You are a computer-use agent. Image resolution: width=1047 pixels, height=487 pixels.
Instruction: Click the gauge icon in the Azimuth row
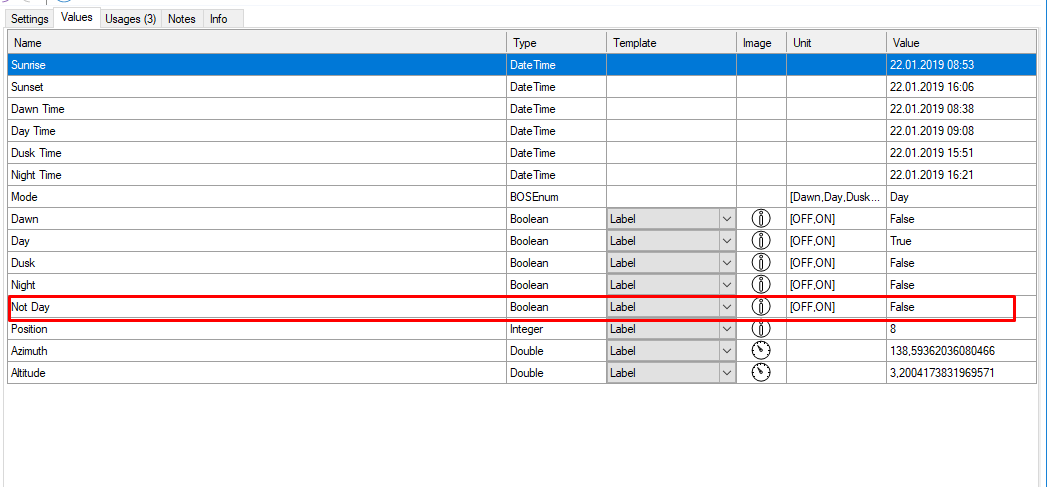click(x=761, y=351)
